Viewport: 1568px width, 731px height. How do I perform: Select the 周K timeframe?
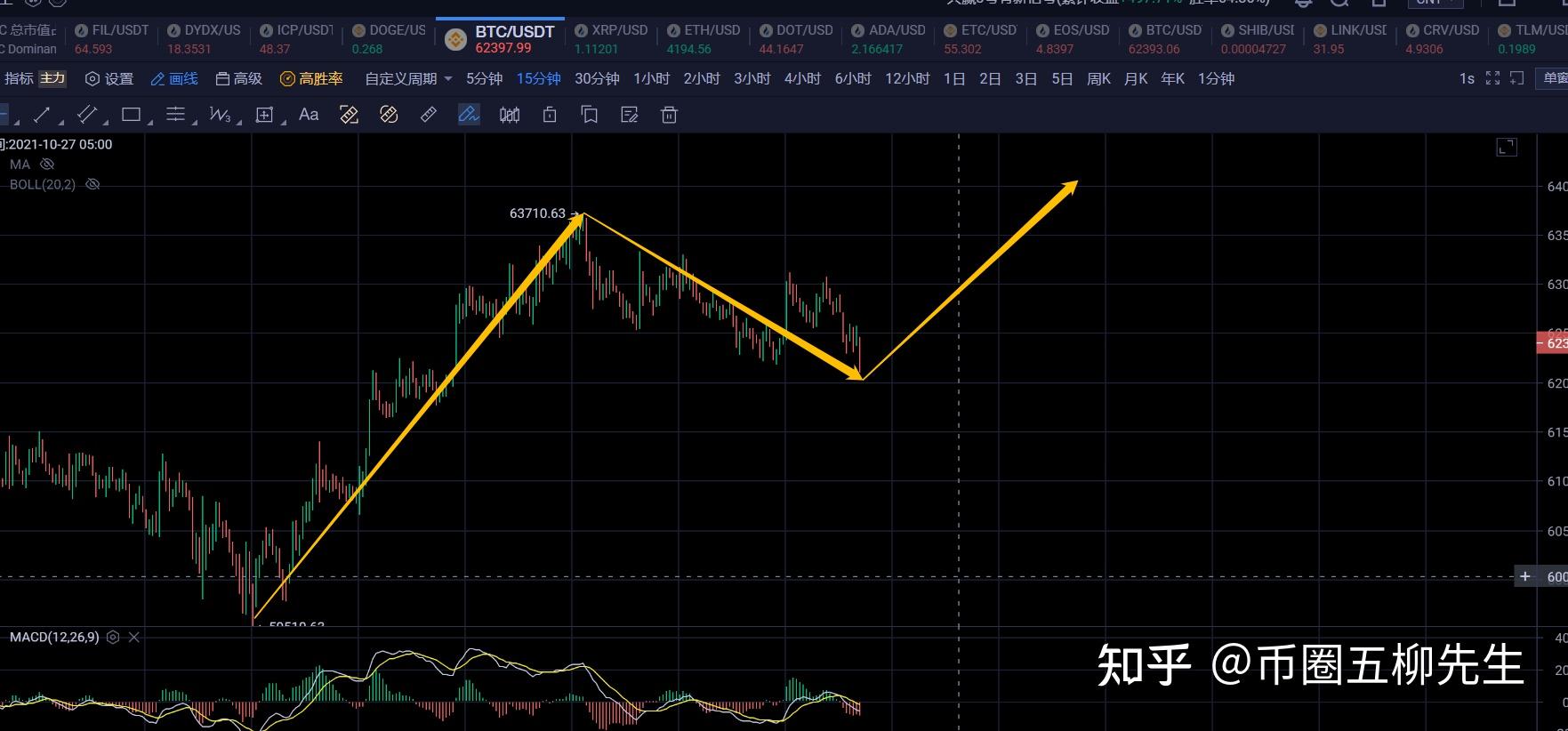pos(1098,79)
